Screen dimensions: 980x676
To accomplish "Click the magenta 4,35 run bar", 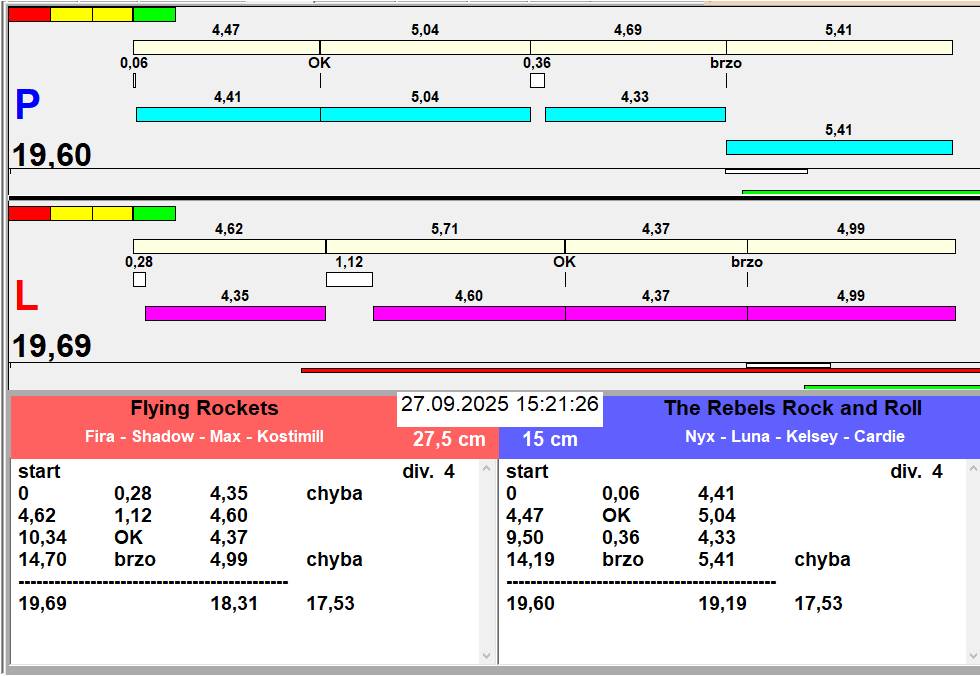I will pyautogui.click(x=236, y=313).
